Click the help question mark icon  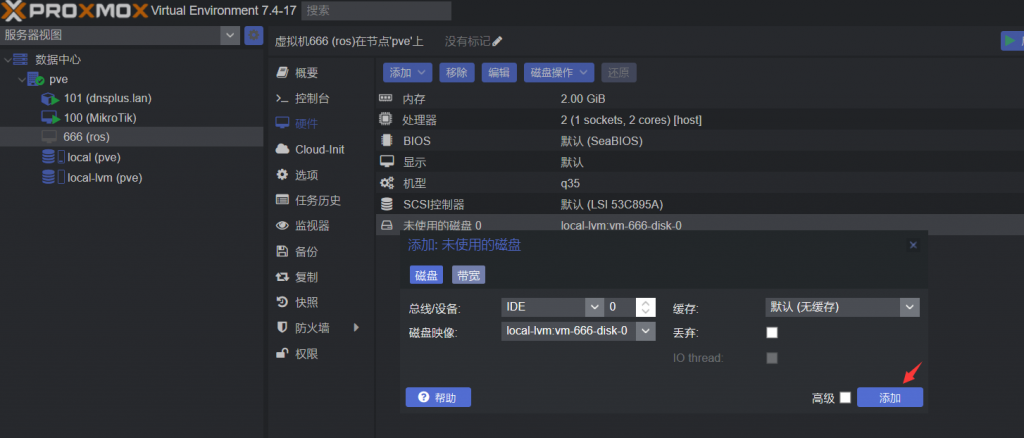click(423, 397)
